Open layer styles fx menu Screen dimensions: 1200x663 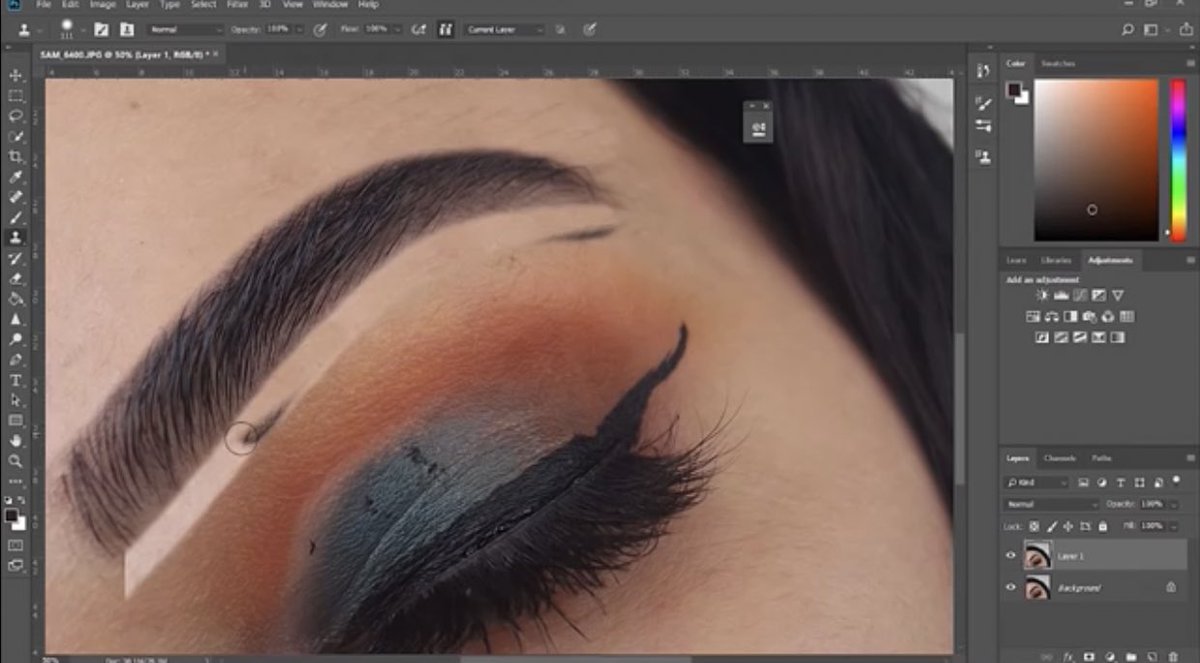pyautogui.click(x=1068, y=656)
